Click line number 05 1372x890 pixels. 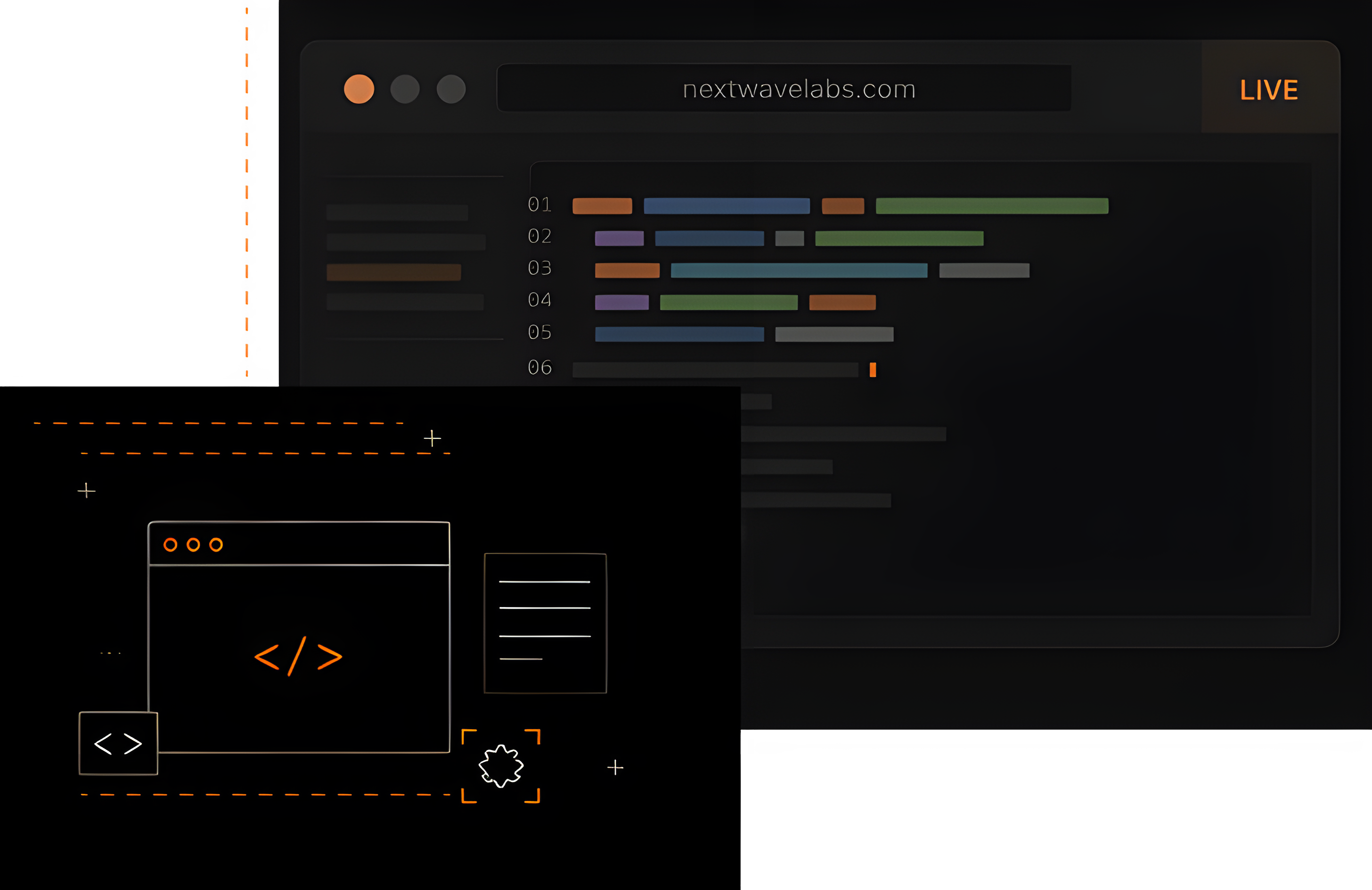click(x=539, y=332)
